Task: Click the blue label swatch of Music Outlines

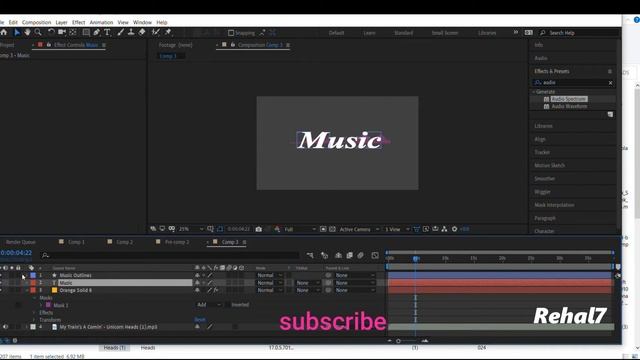Action: pyautogui.click(x=33, y=276)
